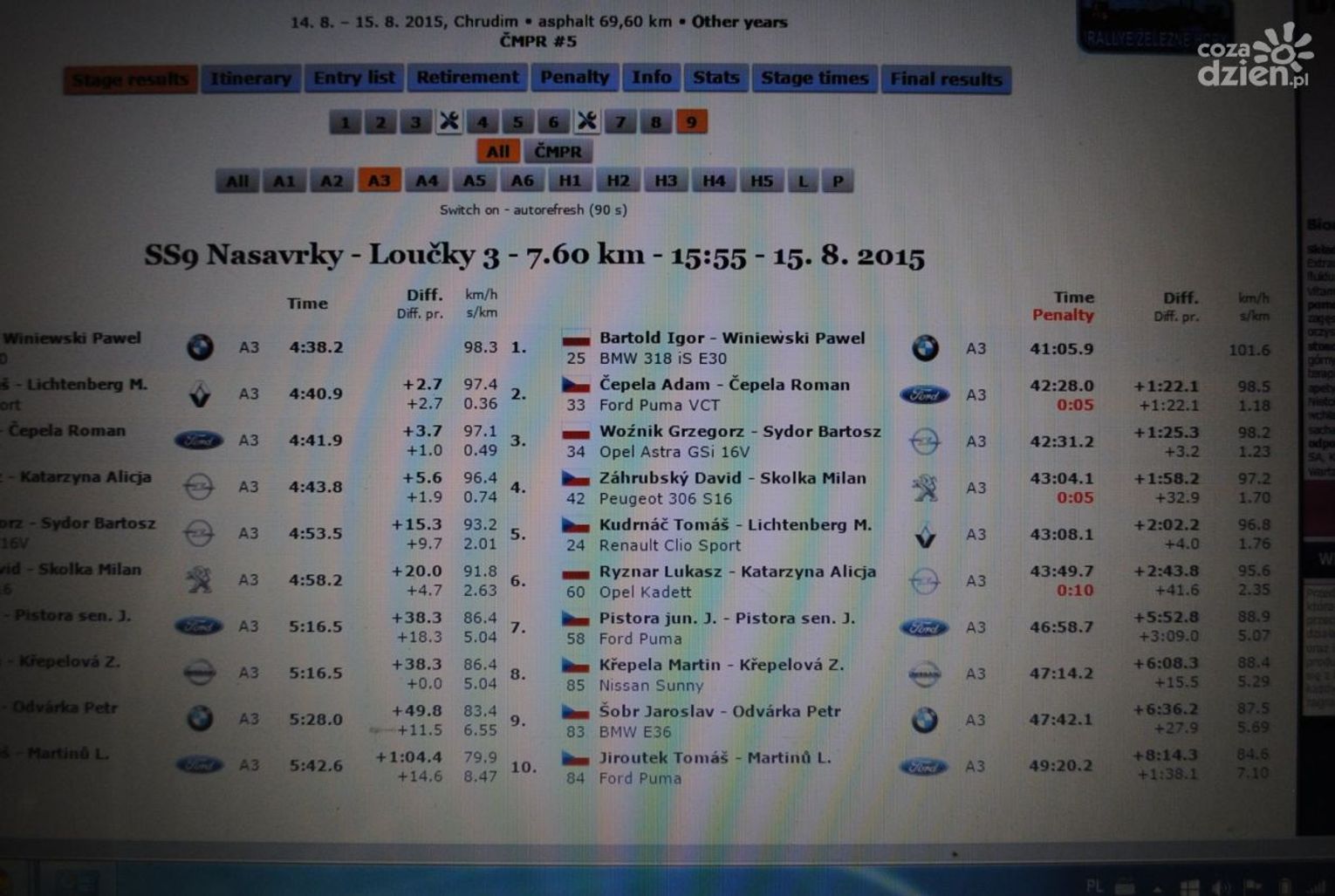1335x896 pixels.
Task: Select stage number 7
Action: (620, 122)
